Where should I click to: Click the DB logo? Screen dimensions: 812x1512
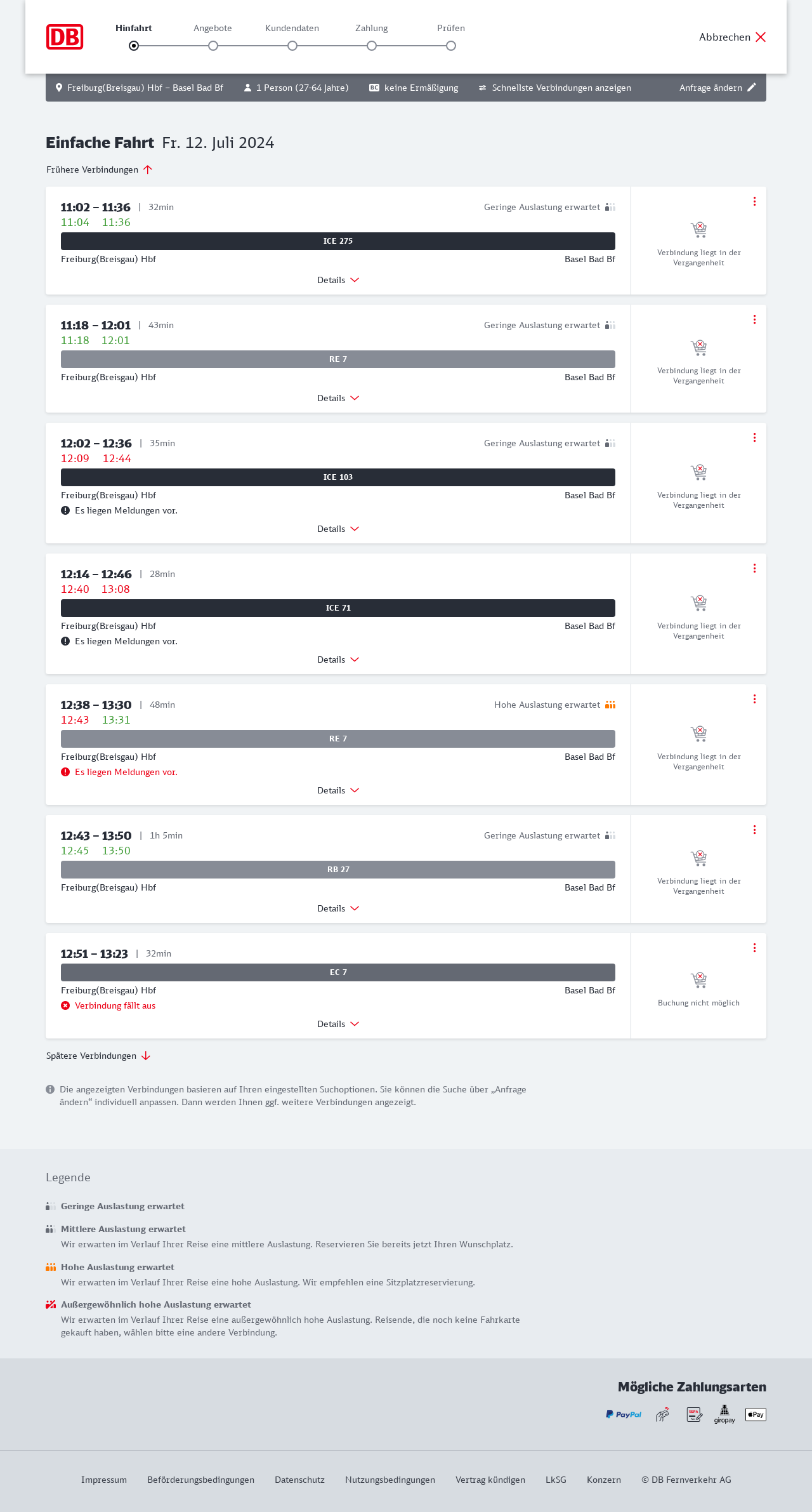pos(65,37)
